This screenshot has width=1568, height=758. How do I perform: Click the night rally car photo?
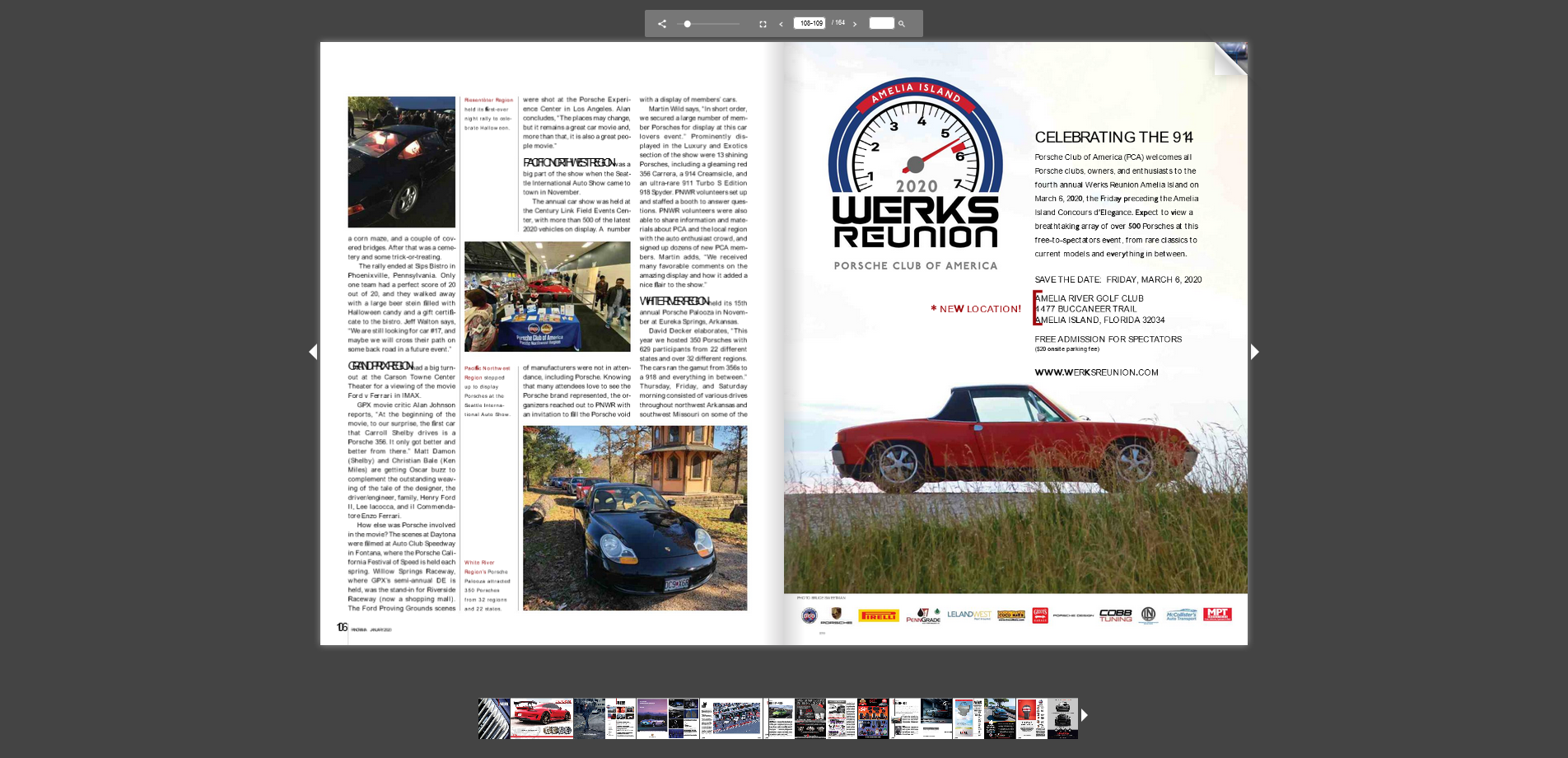(x=402, y=162)
